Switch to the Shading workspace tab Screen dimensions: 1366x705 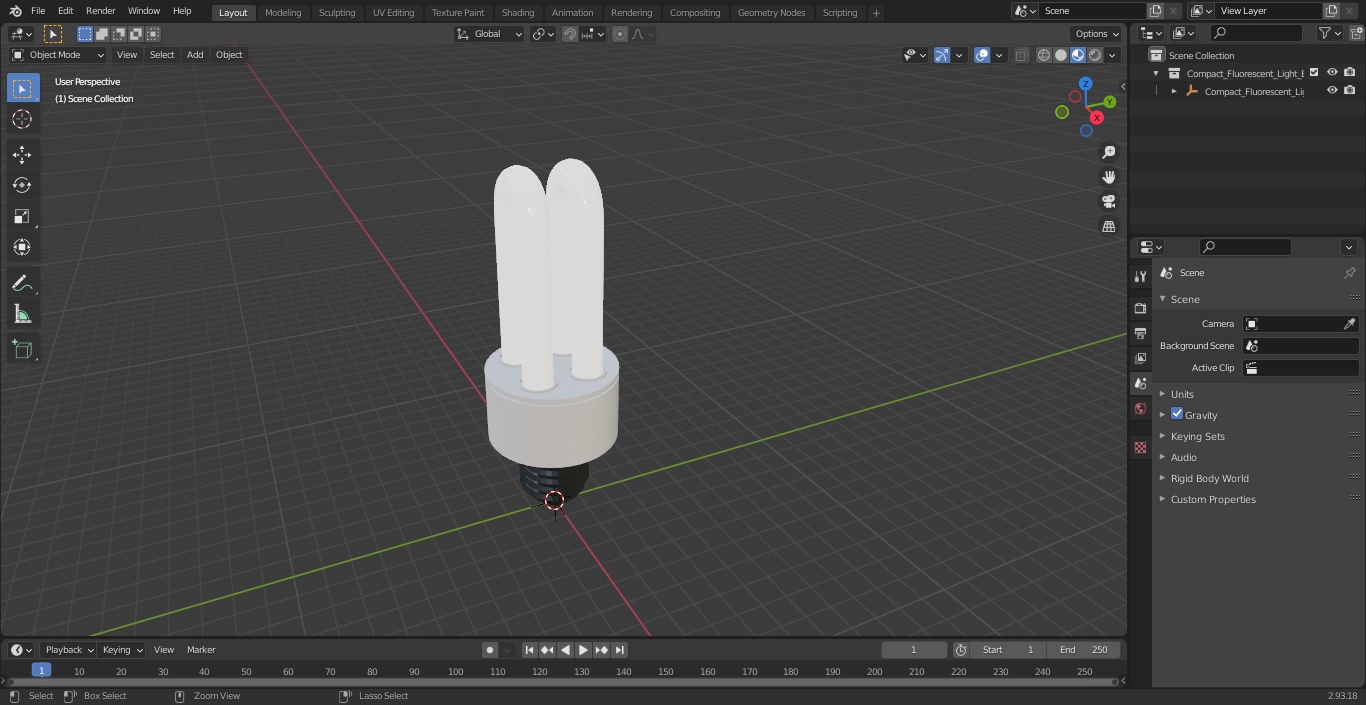tap(518, 13)
